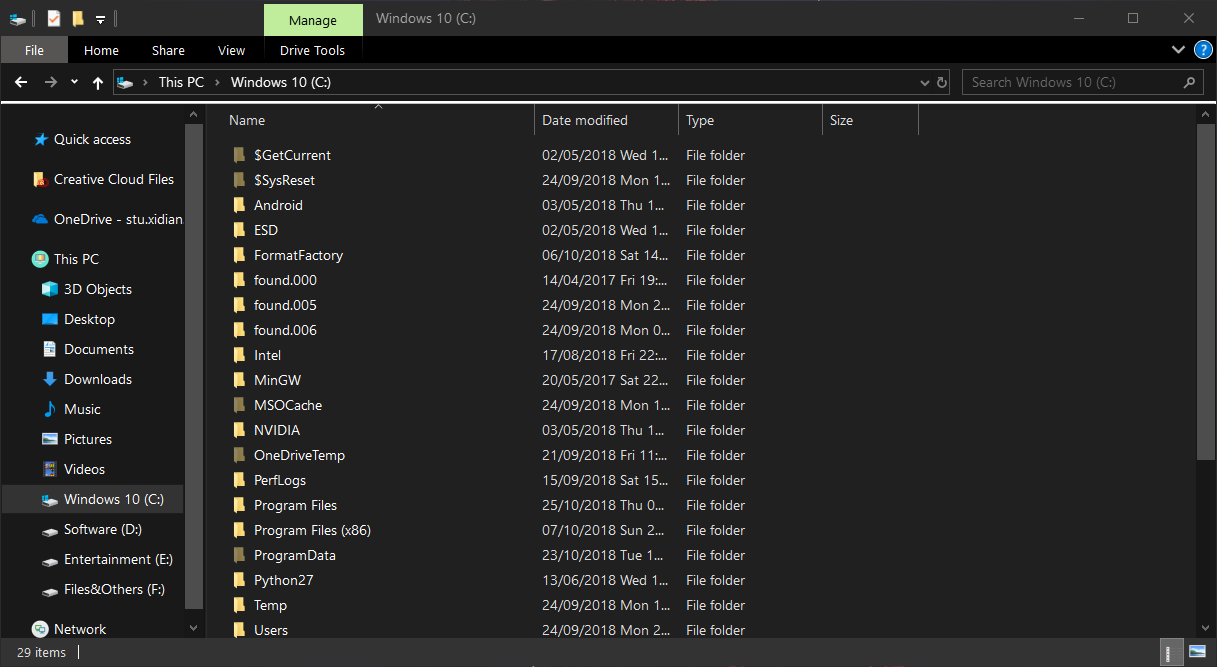1217x667 pixels.
Task: Expand the ribbon with chevron arrow
Action: (1177, 50)
